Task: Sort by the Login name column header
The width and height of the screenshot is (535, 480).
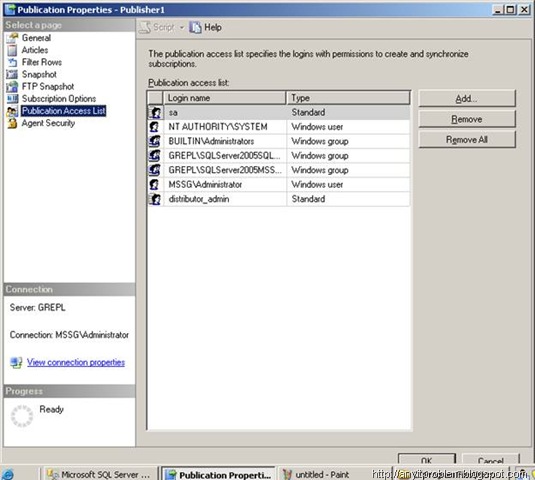Action: [x=225, y=98]
